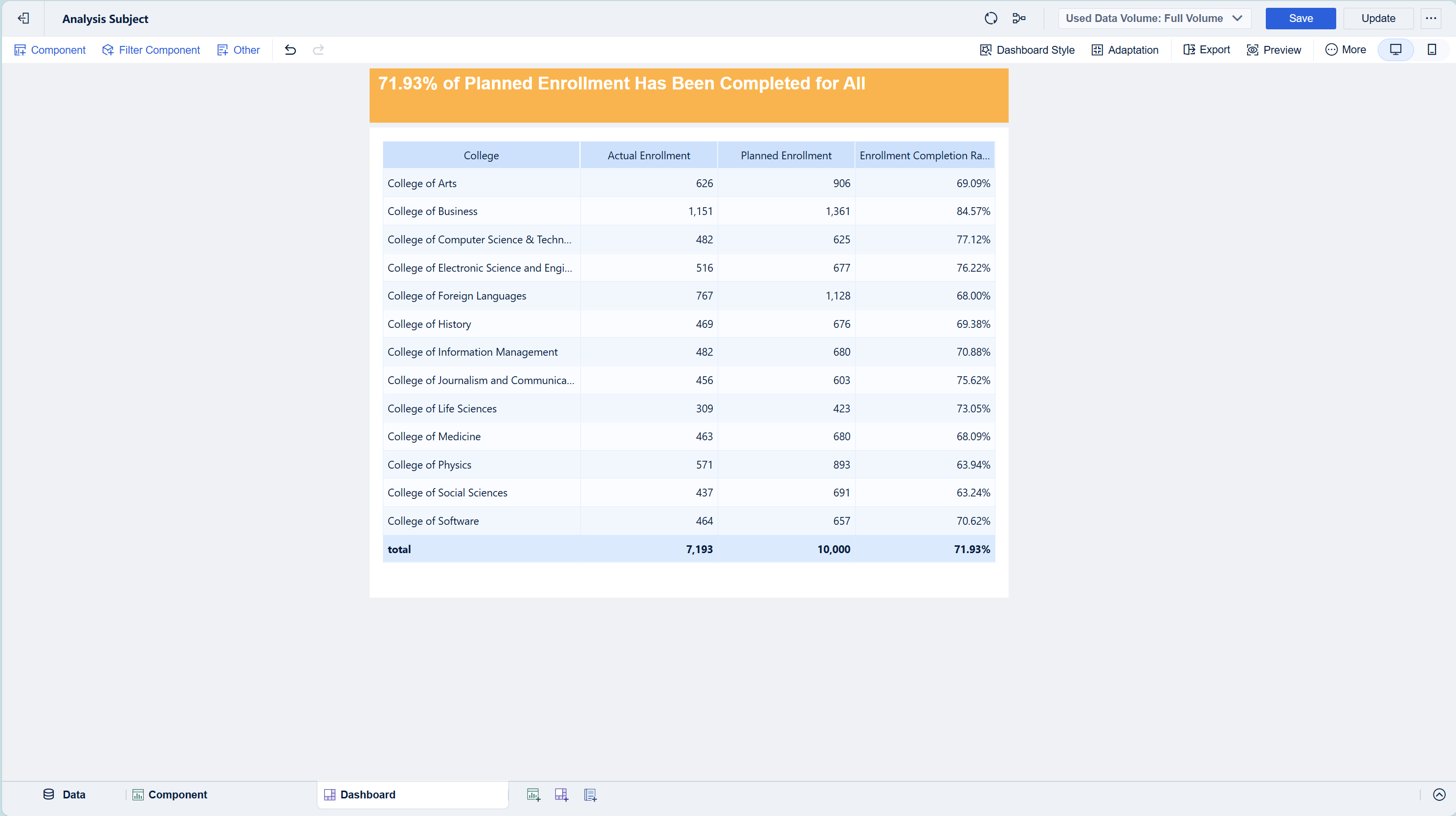Open the data lineage flow icon

pos(1018,19)
